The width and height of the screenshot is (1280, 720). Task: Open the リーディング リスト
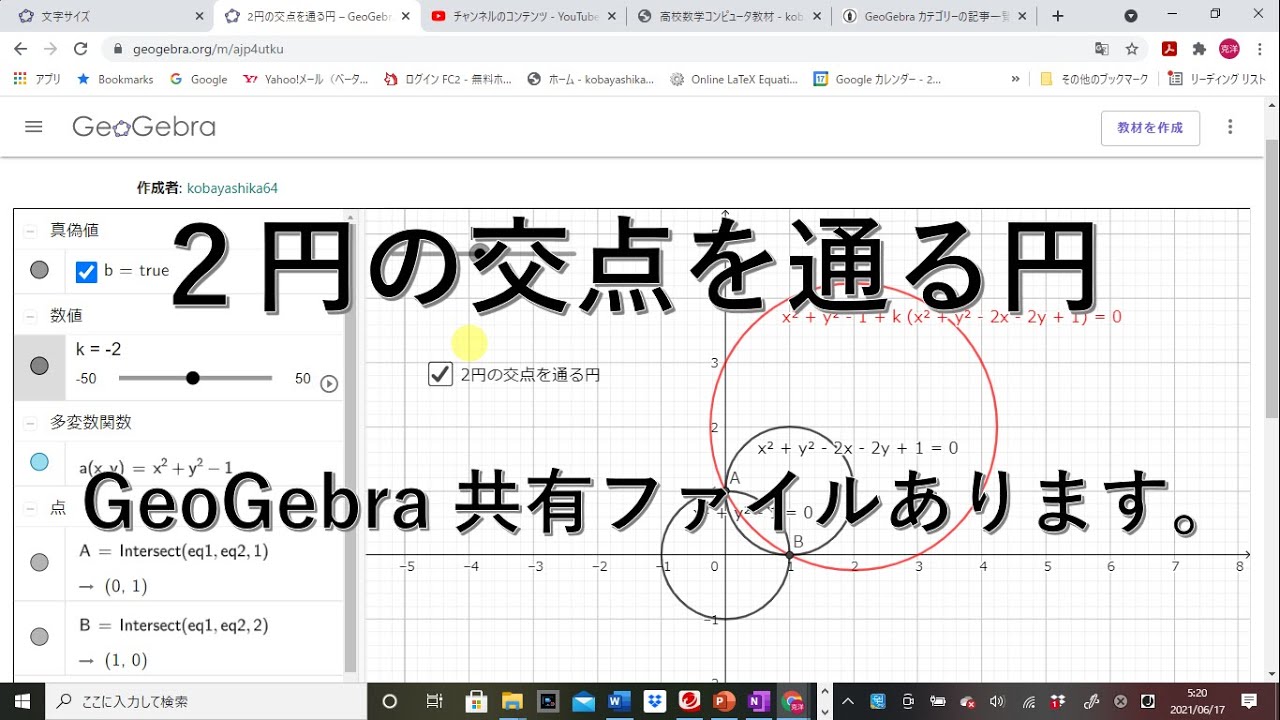tap(1218, 79)
